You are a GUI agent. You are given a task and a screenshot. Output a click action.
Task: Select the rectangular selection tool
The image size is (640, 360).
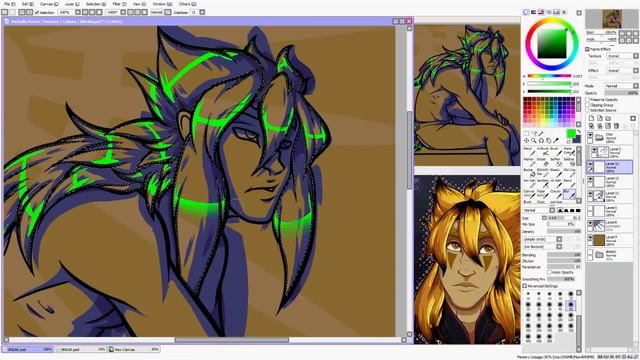coord(527,133)
